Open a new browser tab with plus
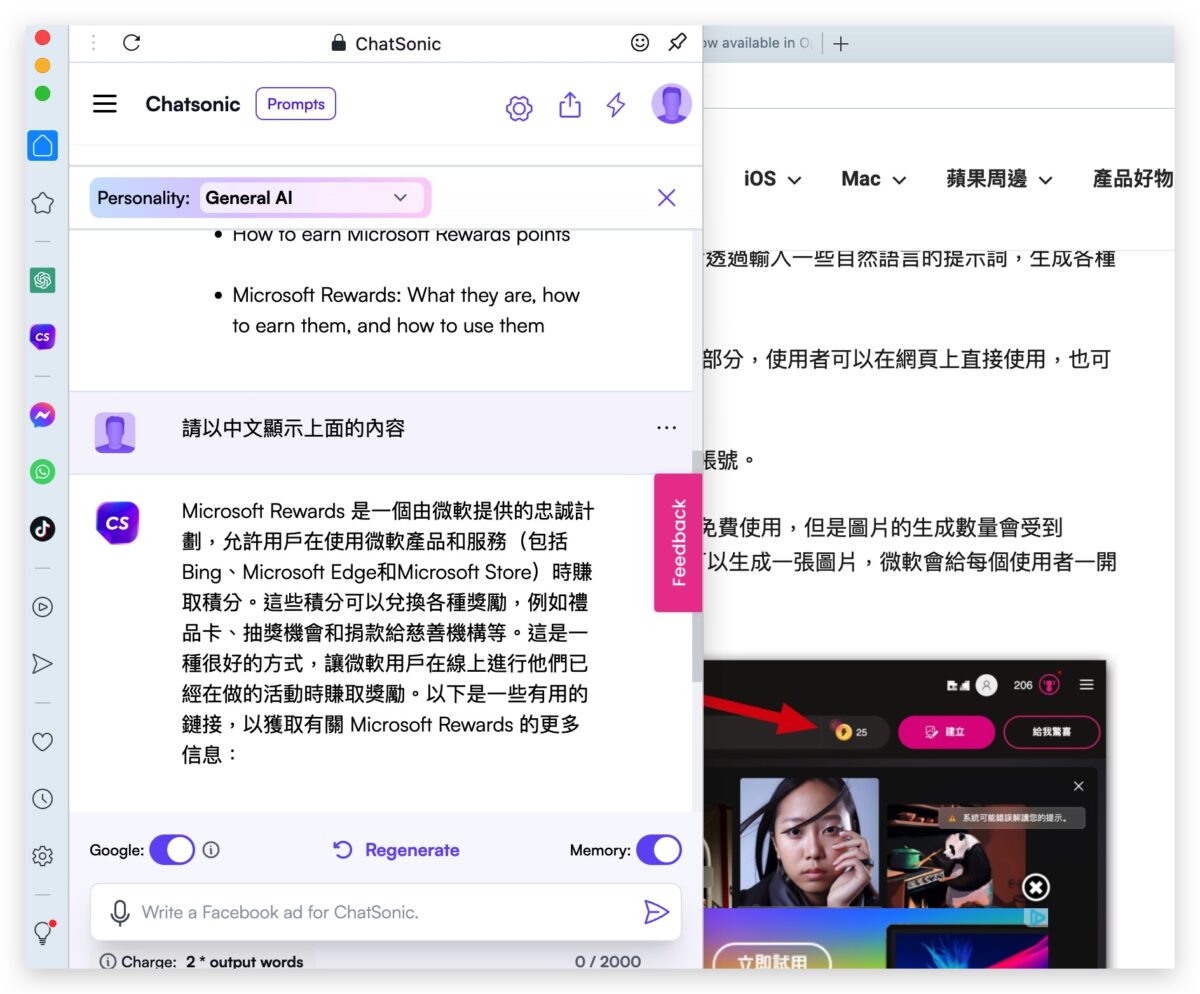The height and width of the screenshot is (994, 1200). point(841,44)
